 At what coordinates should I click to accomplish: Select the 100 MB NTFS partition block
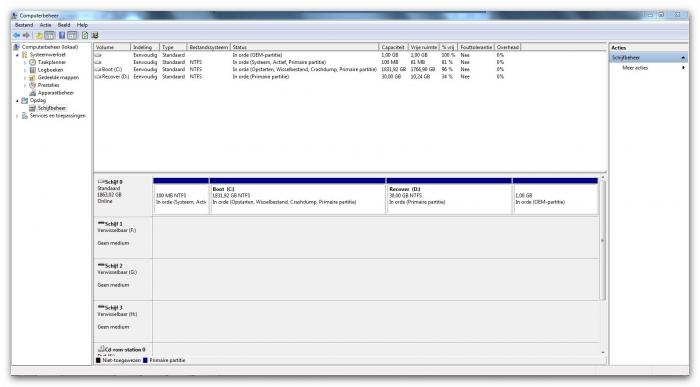pos(181,196)
